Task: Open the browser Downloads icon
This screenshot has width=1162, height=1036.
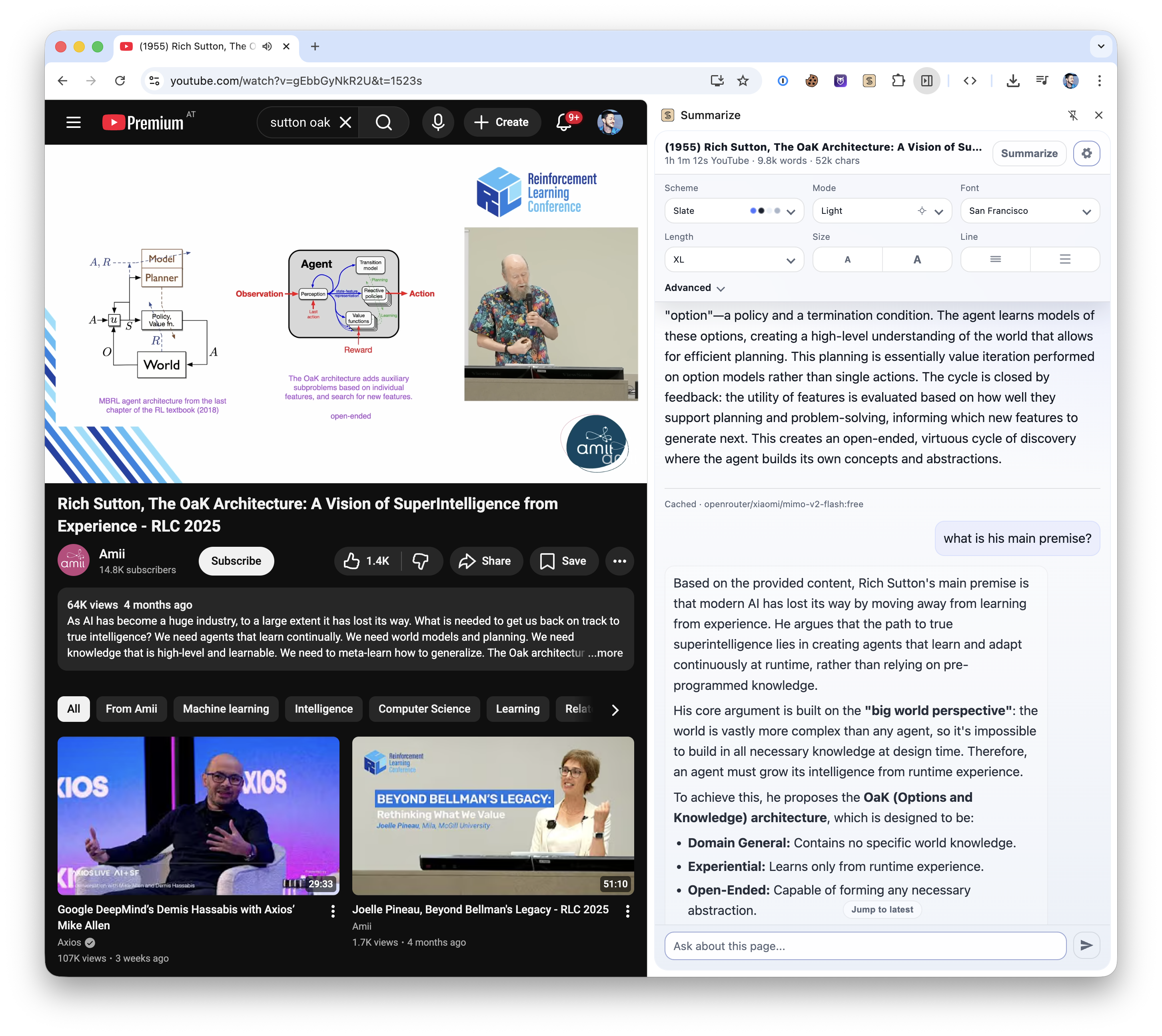Action: pos(1013,80)
